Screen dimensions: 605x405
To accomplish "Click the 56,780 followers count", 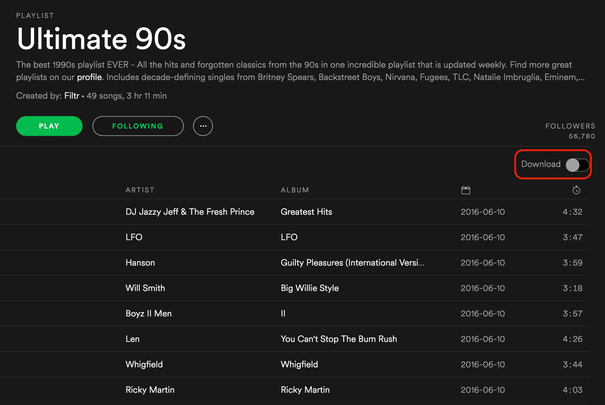I will (581, 136).
